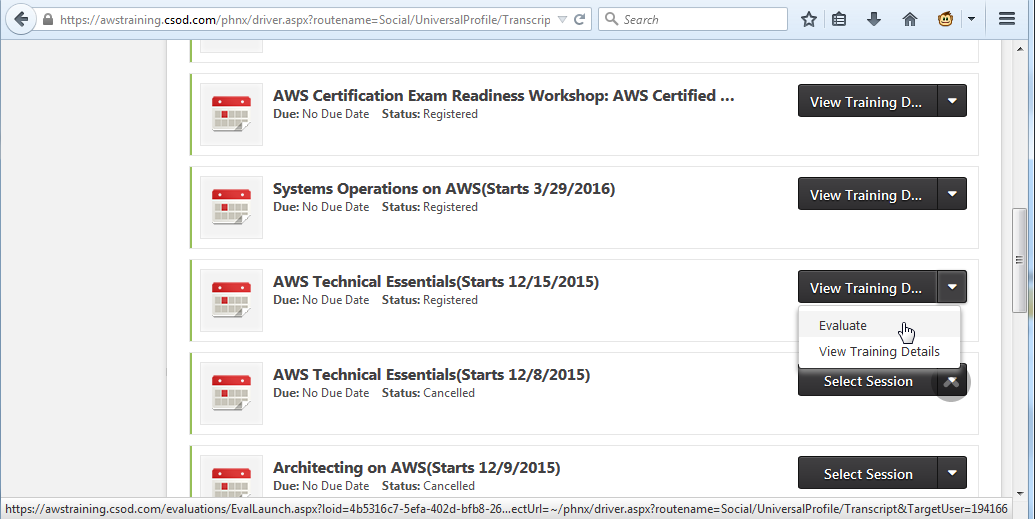The height and width of the screenshot is (519, 1035).
Task: Expand options arrow for Architecting on AWS
Action: pyautogui.click(x=952, y=473)
